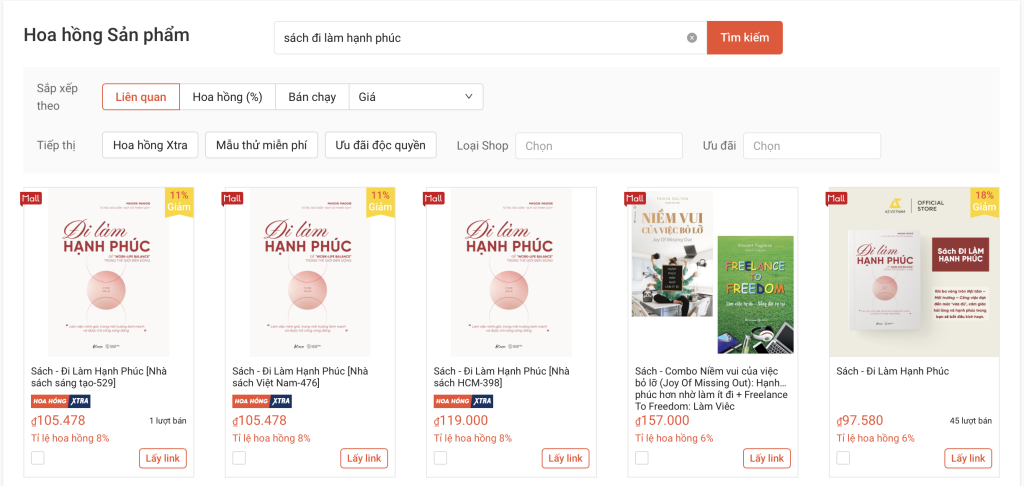The image size is (1024, 486).
Task: Filter by Hoa hồng Xtra
Action: (150, 145)
